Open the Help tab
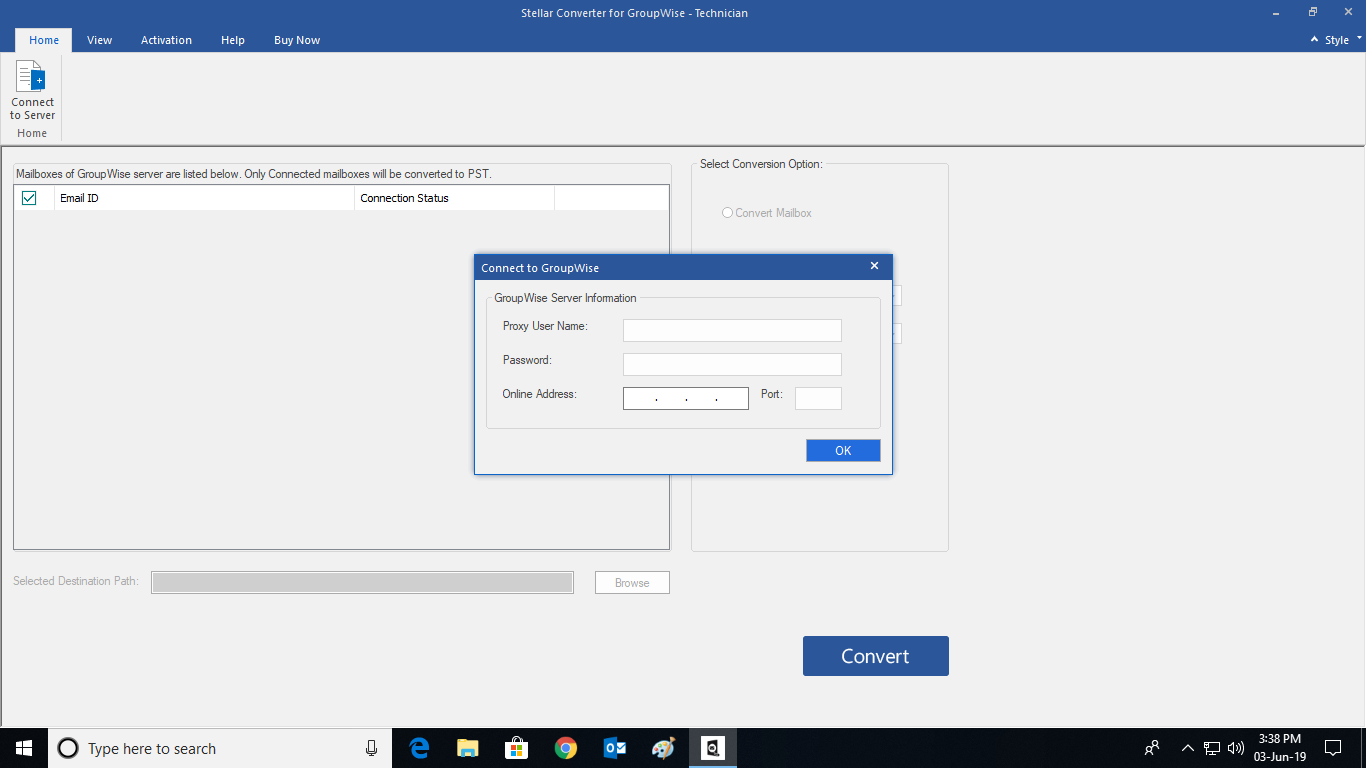1366x768 pixels. (233, 40)
